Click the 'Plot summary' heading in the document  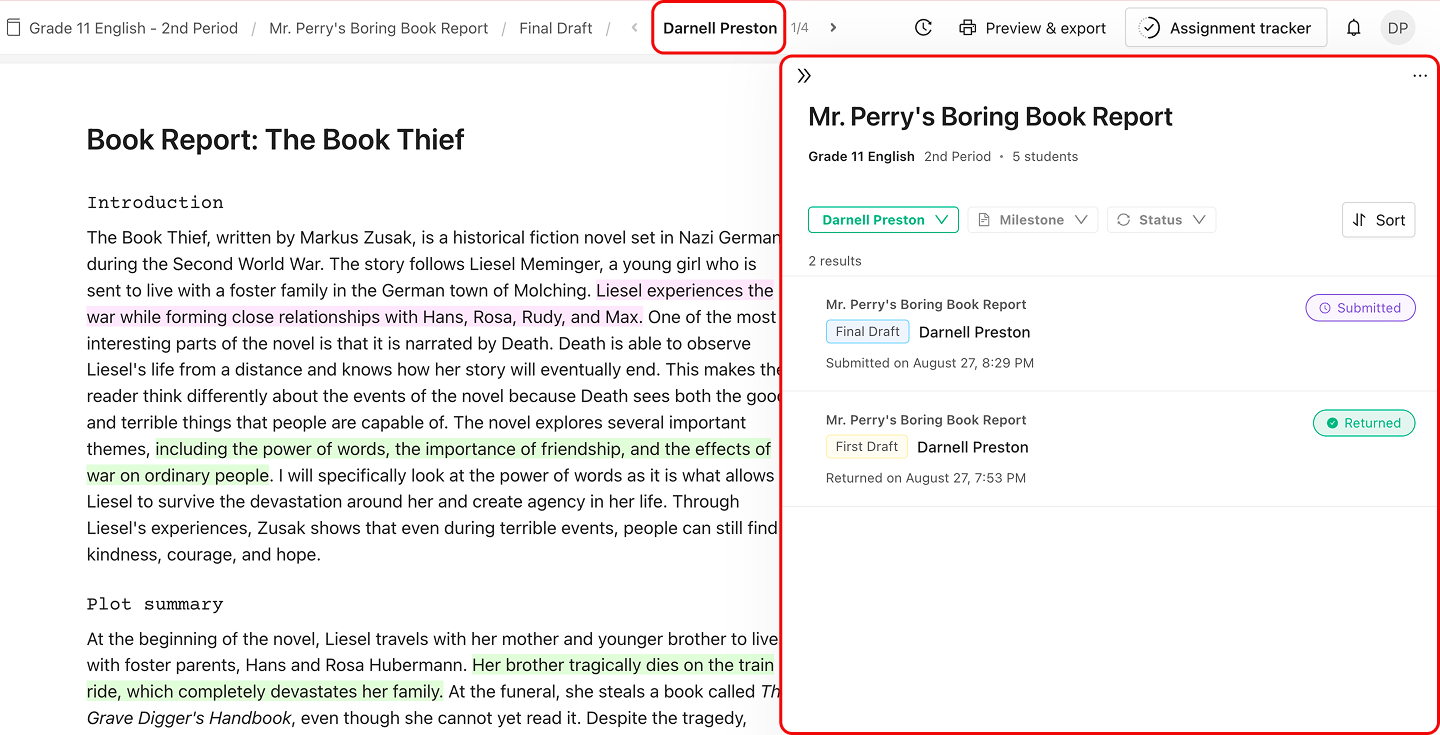click(155, 604)
